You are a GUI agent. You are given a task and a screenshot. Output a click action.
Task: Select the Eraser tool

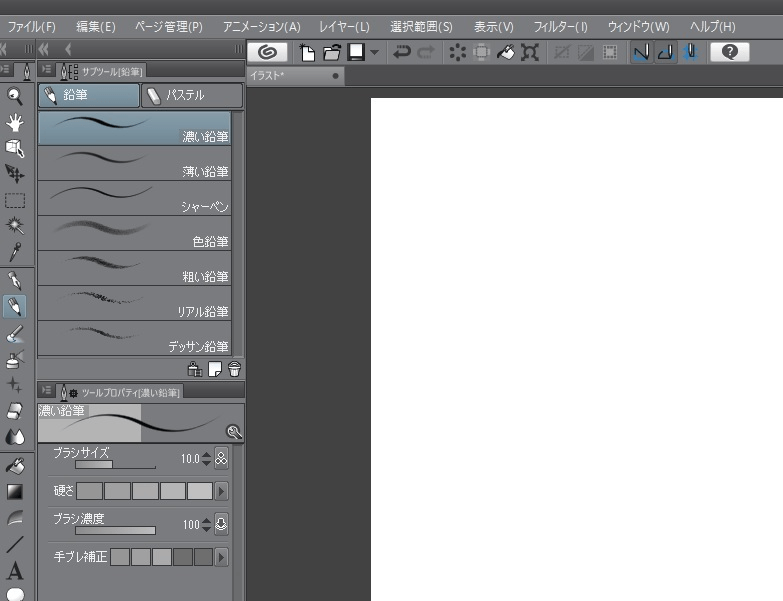15,410
